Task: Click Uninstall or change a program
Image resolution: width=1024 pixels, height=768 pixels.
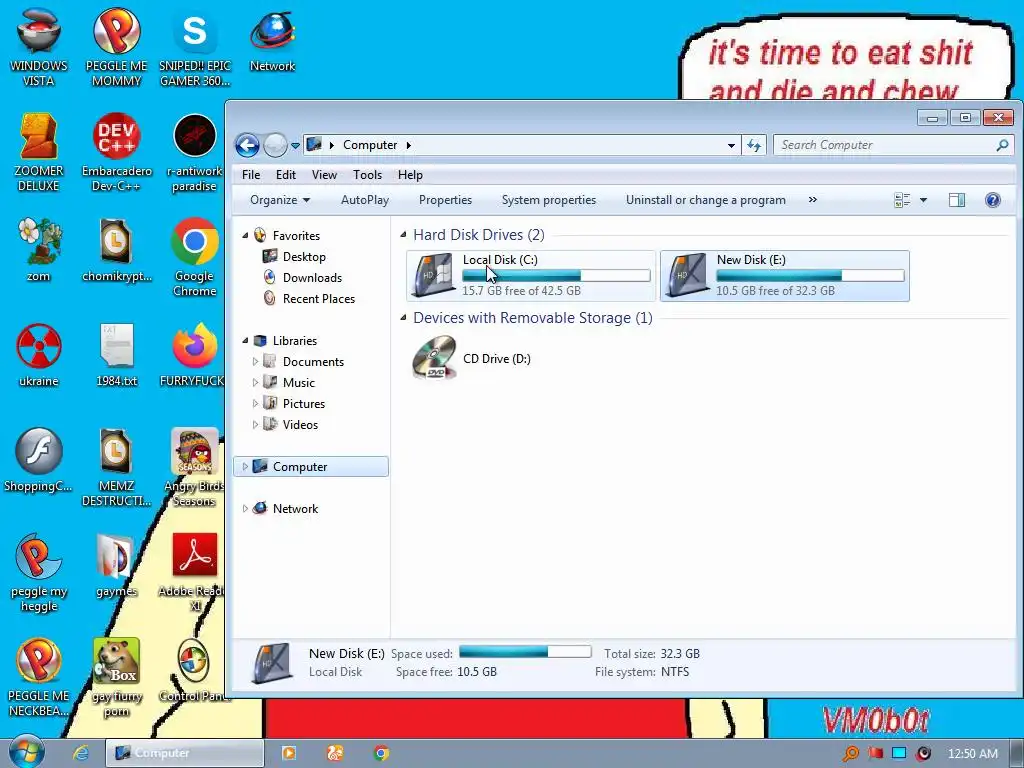Action: coord(705,200)
